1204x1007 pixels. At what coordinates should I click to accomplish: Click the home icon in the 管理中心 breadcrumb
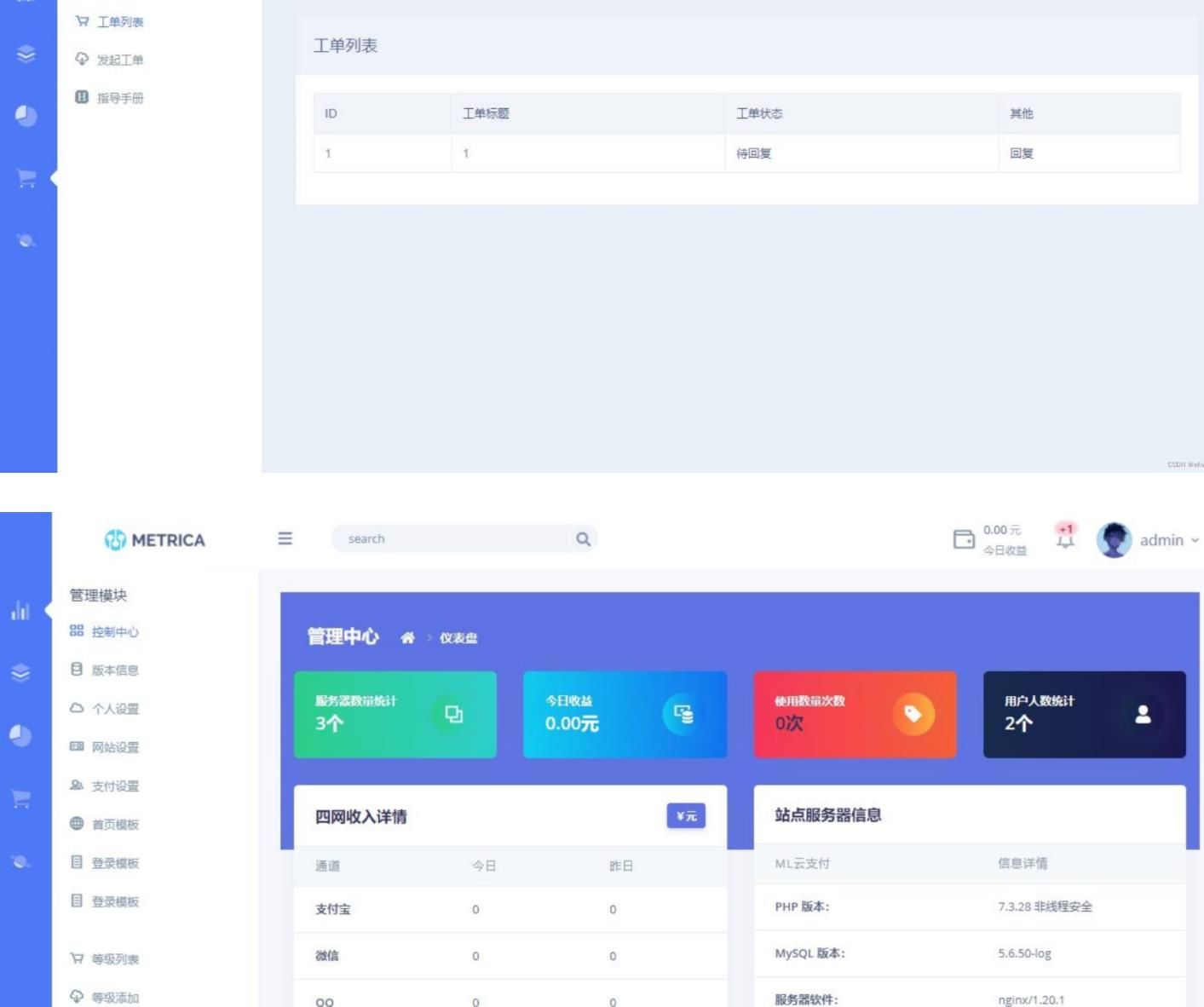tap(408, 636)
